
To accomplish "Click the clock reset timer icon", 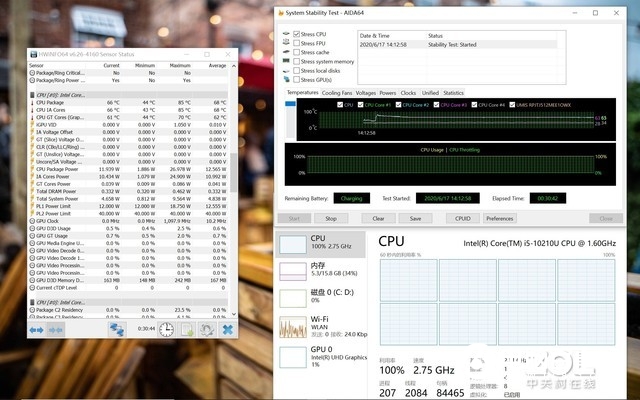I will [166, 329].
